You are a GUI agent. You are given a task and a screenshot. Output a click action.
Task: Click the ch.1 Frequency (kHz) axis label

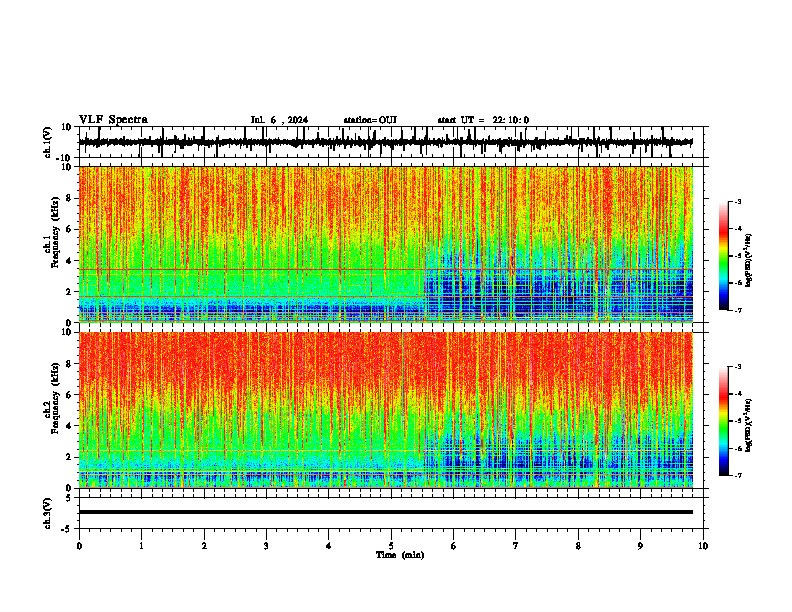pyautogui.click(x=52, y=244)
